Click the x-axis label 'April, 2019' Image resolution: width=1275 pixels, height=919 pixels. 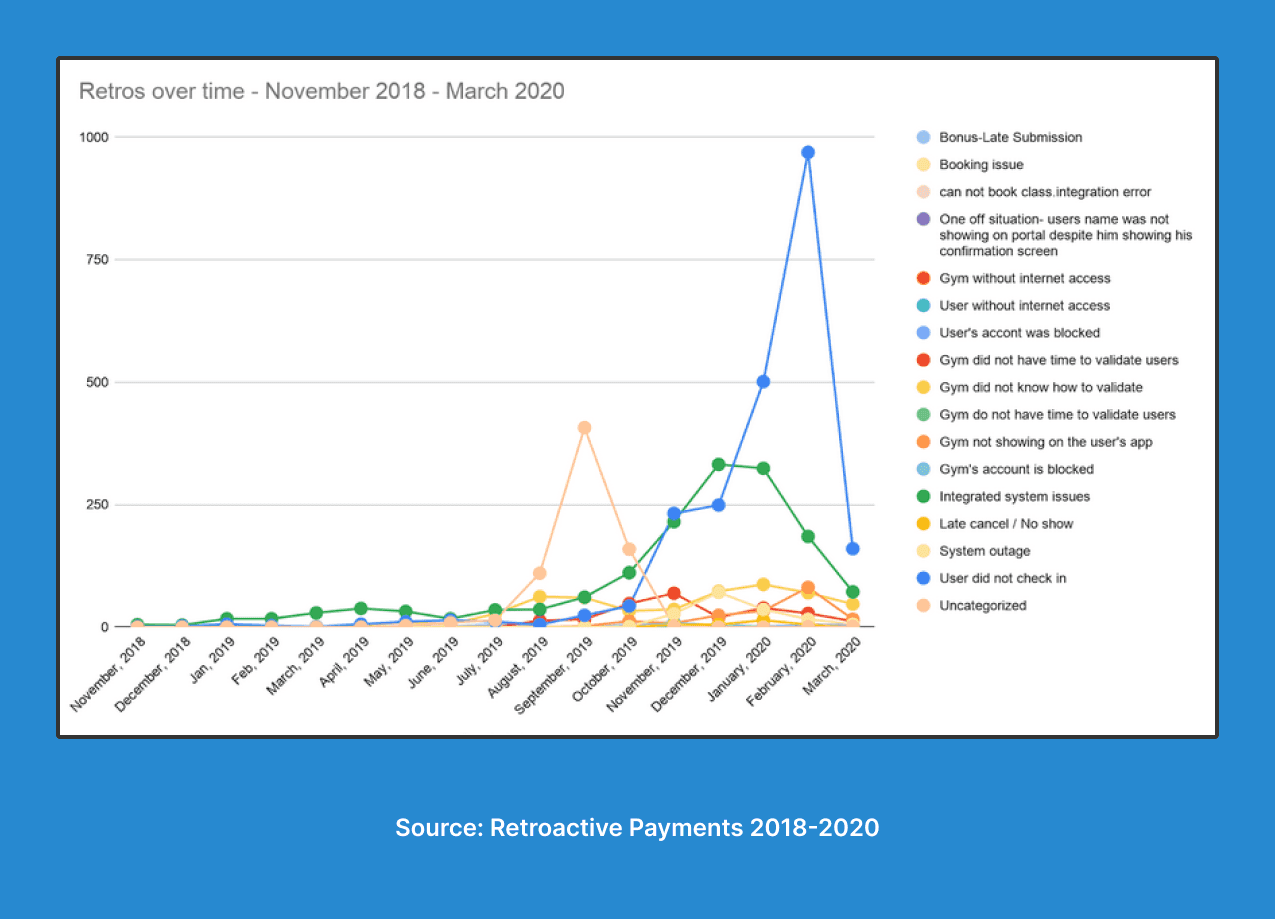click(x=341, y=664)
